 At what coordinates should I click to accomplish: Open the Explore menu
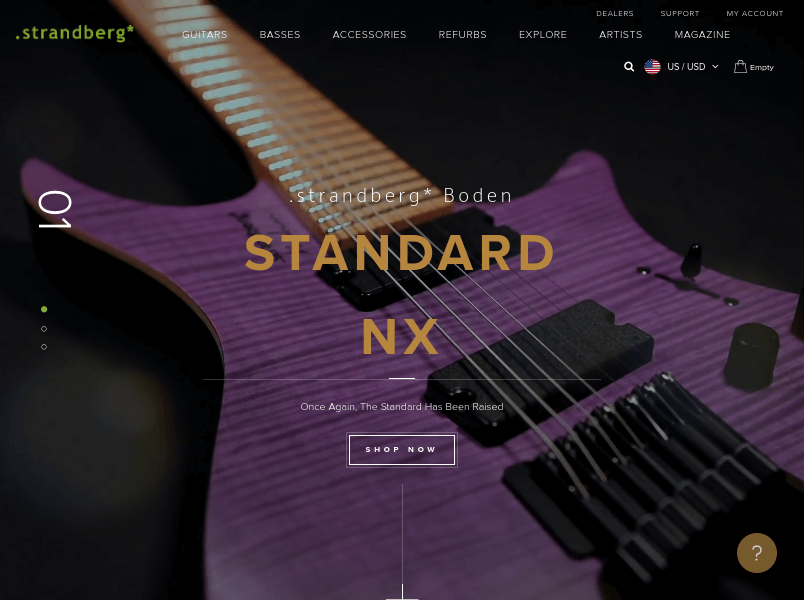542,34
